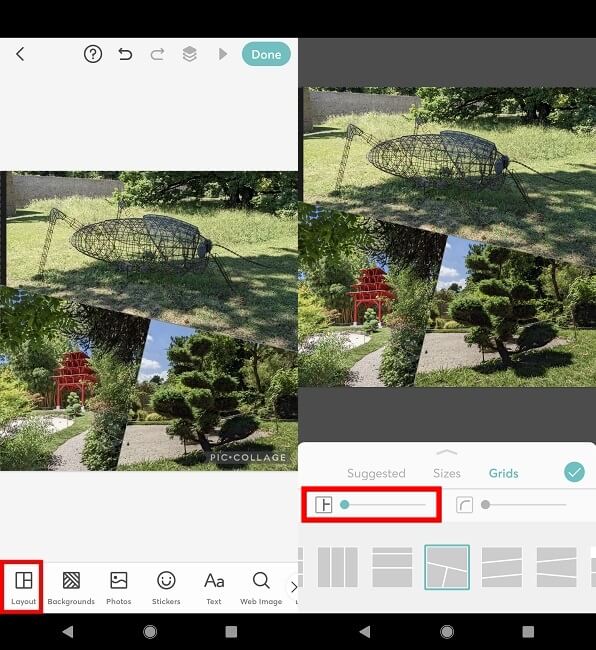596x650 pixels.
Task: Tap Android recents button on left screen
Action: point(231,631)
